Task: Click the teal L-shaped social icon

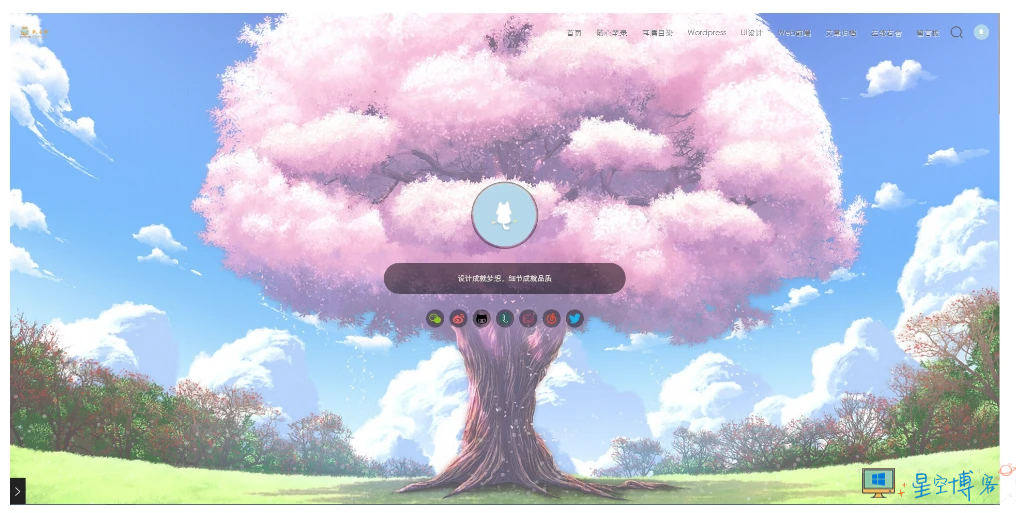Action: point(505,318)
